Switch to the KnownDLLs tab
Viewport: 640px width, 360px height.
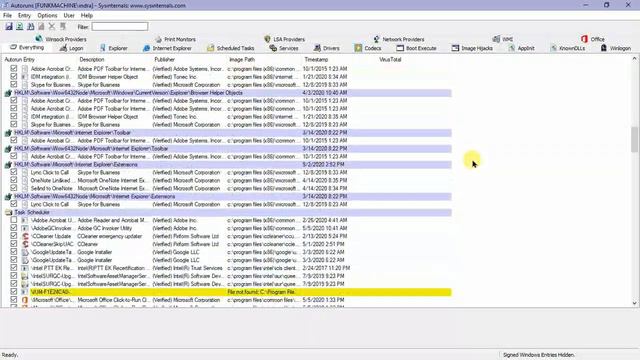tap(568, 48)
